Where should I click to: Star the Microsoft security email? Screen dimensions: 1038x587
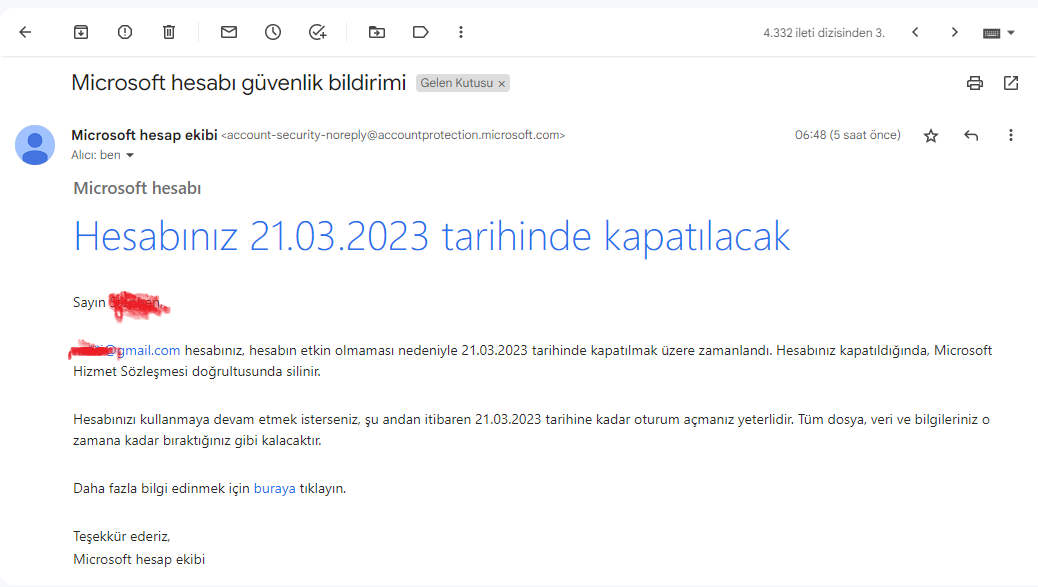coord(931,136)
